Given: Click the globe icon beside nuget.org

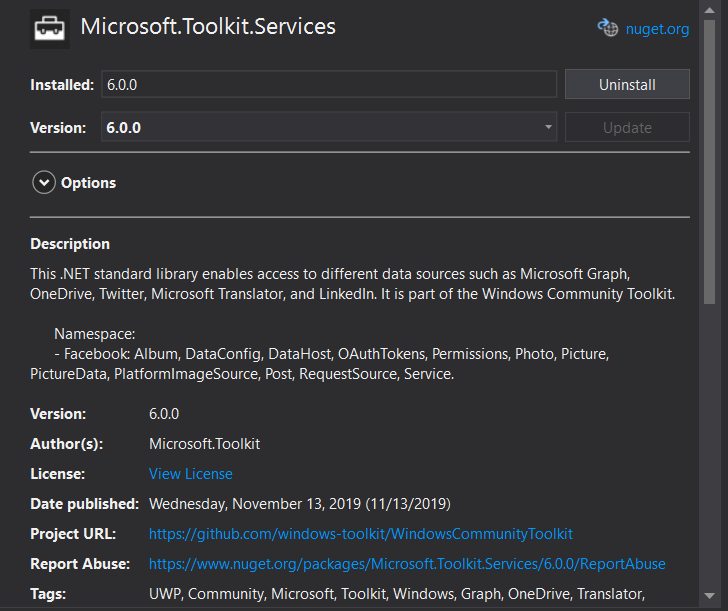Looking at the screenshot, I should [x=608, y=28].
